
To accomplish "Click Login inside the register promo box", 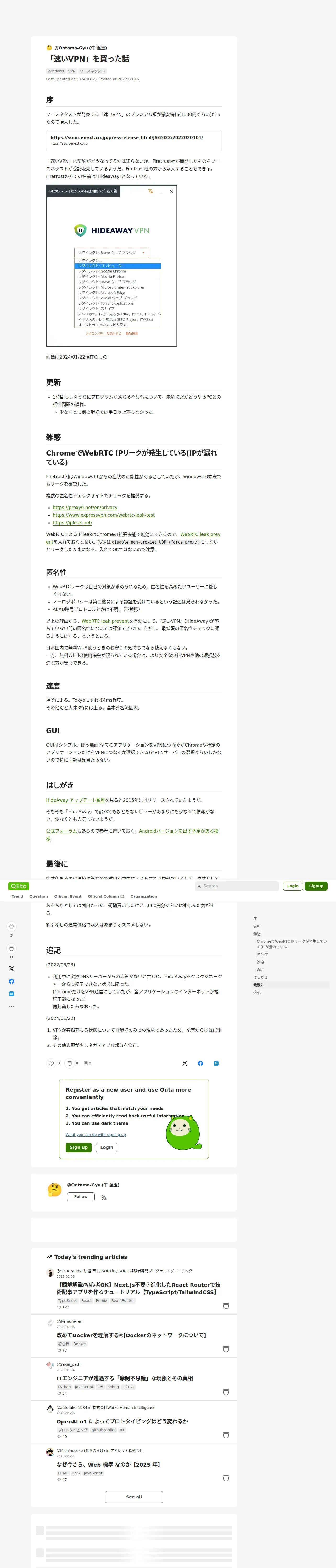I will 107,1148.
